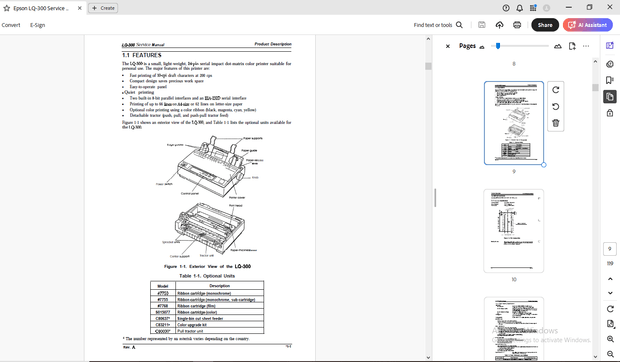The width and height of the screenshot is (620, 362).
Task: Open the Pages panel more options ellipsis
Action: (586, 46)
